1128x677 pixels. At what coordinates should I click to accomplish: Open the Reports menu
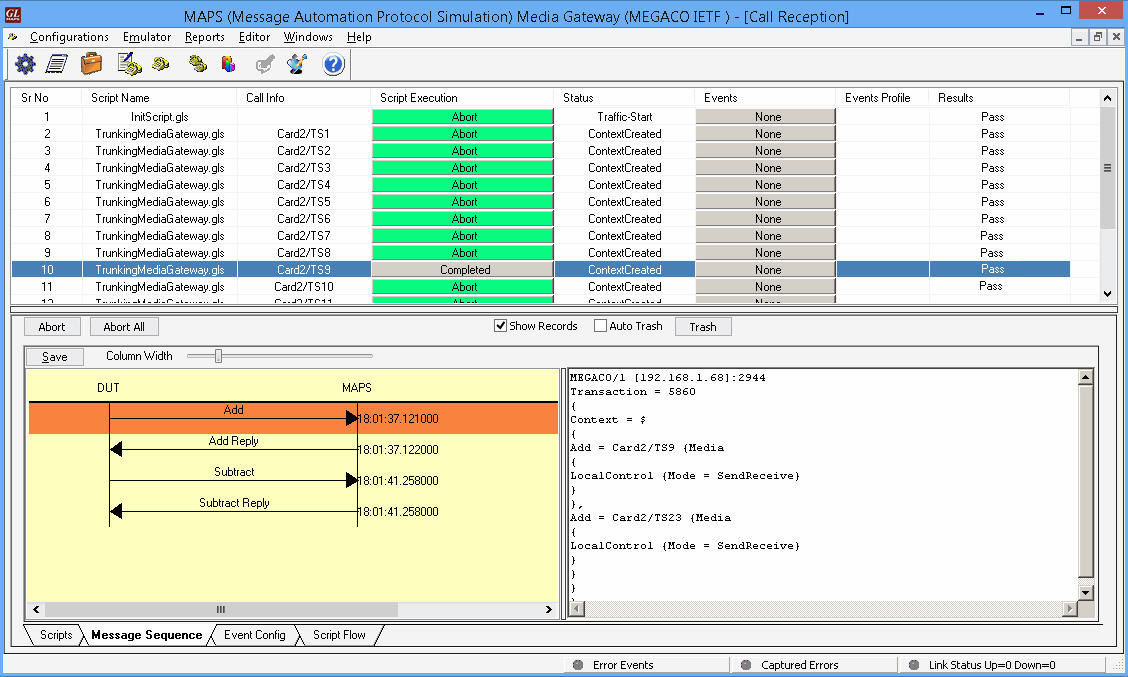pyautogui.click(x=204, y=37)
